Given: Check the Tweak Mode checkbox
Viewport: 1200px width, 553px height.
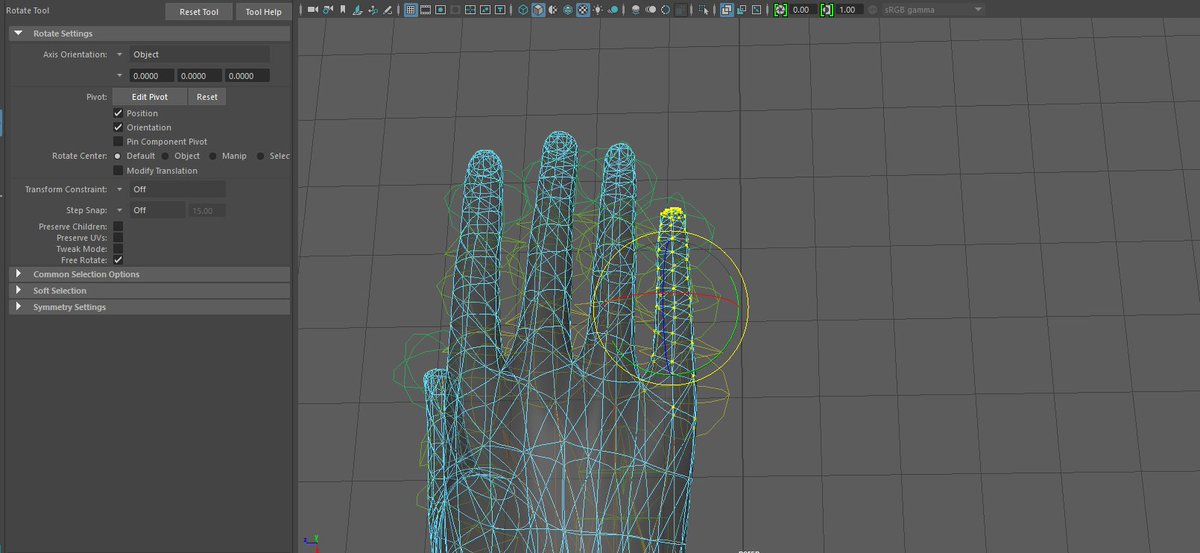Looking at the screenshot, I should [118, 248].
